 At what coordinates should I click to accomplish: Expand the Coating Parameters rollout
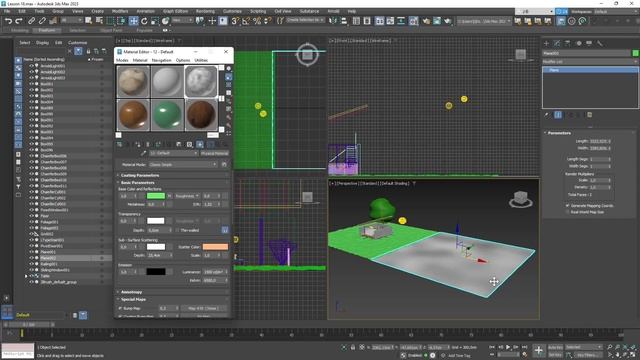pos(172,176)
